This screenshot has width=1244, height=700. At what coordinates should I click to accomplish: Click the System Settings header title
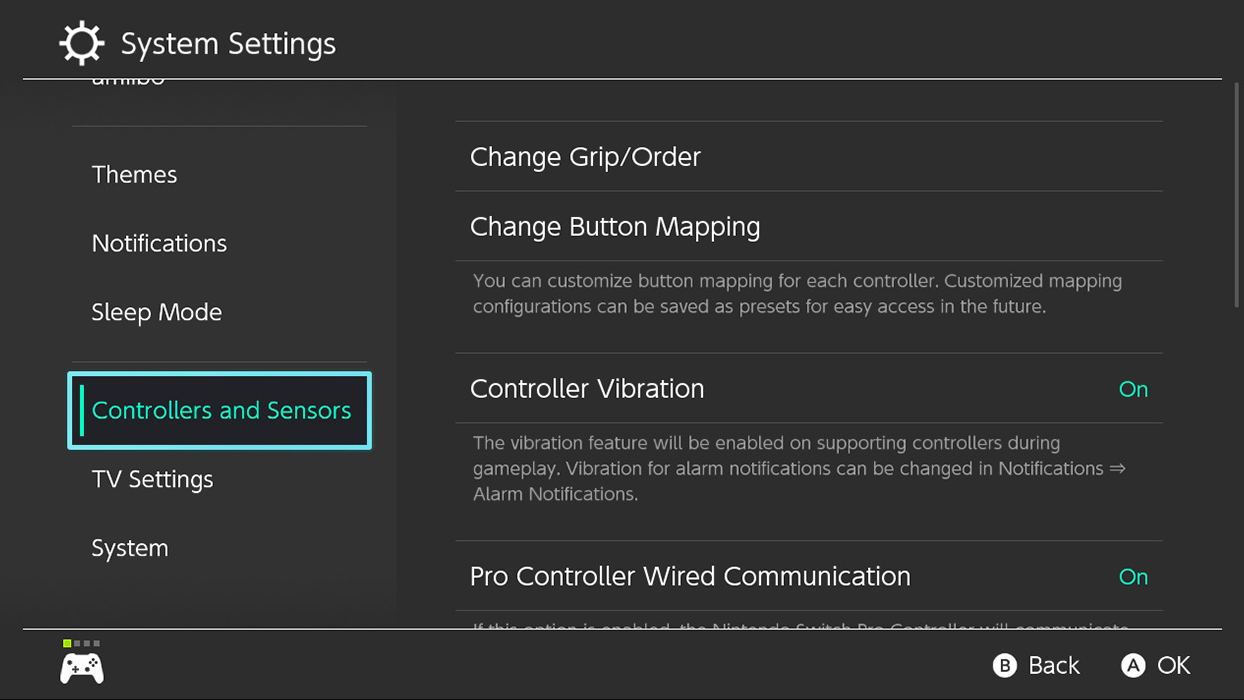pyautogui.click(x=228, y=44)
